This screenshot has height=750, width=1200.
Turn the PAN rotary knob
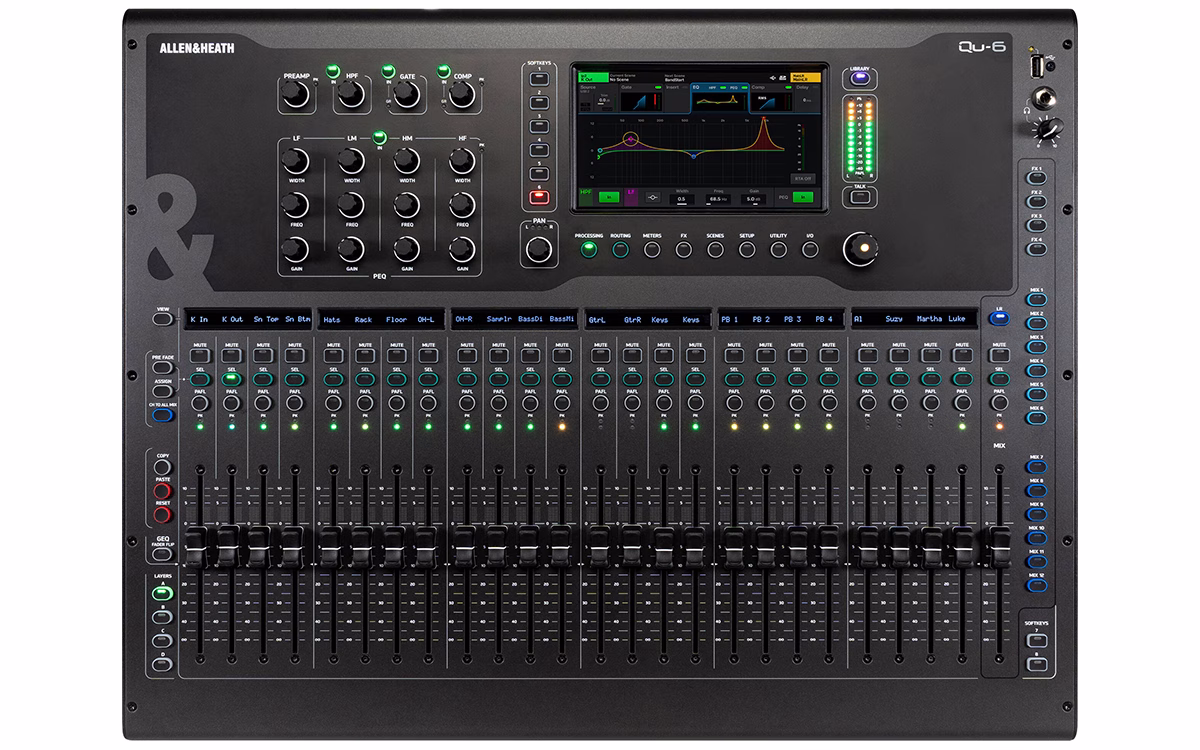539,247
